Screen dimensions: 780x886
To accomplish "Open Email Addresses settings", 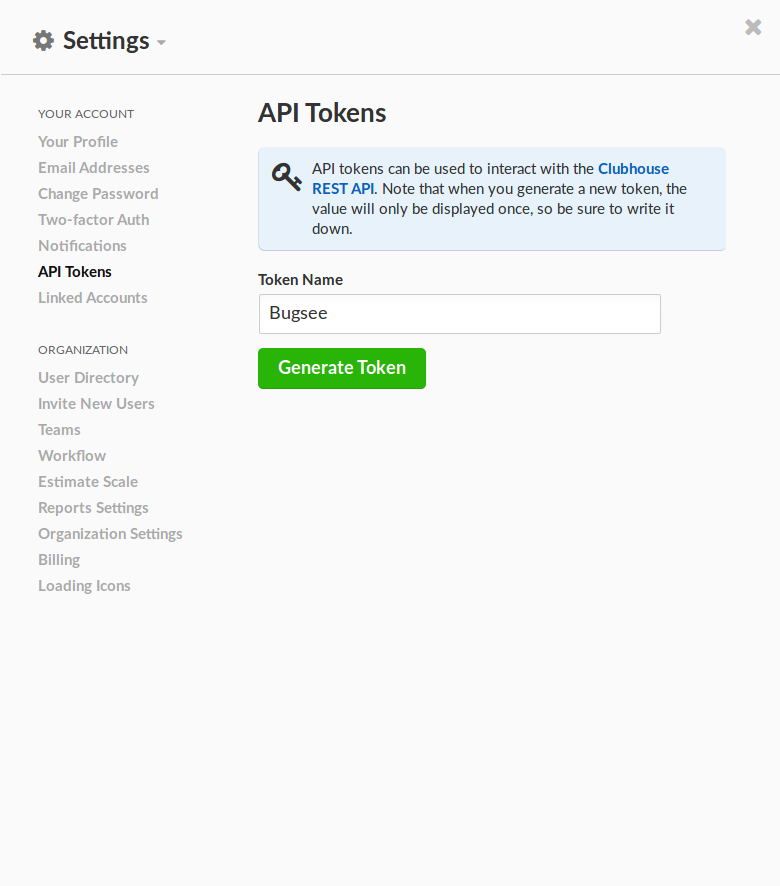I will pos(93,167).
